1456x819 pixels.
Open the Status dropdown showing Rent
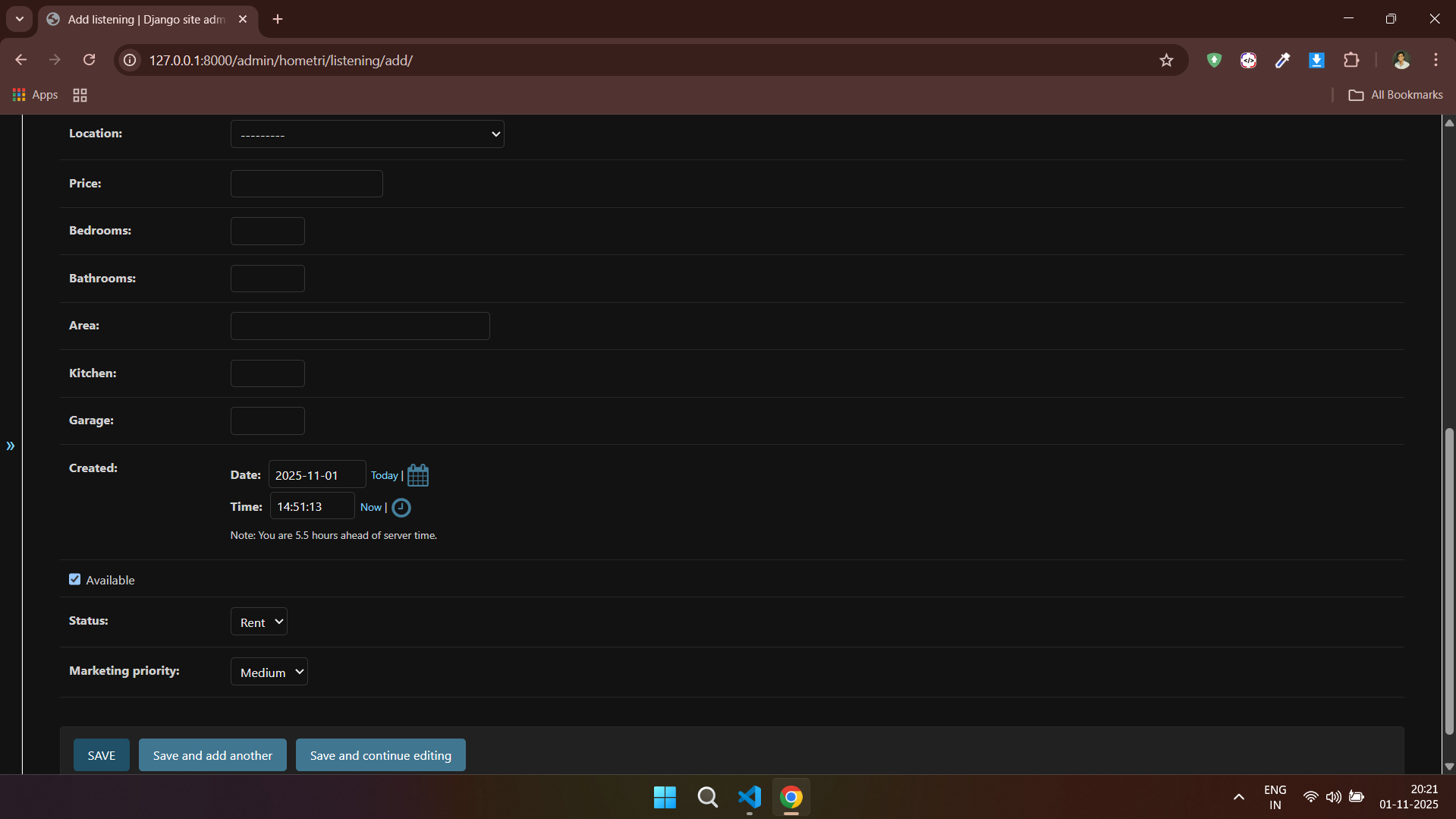(259, 622)
